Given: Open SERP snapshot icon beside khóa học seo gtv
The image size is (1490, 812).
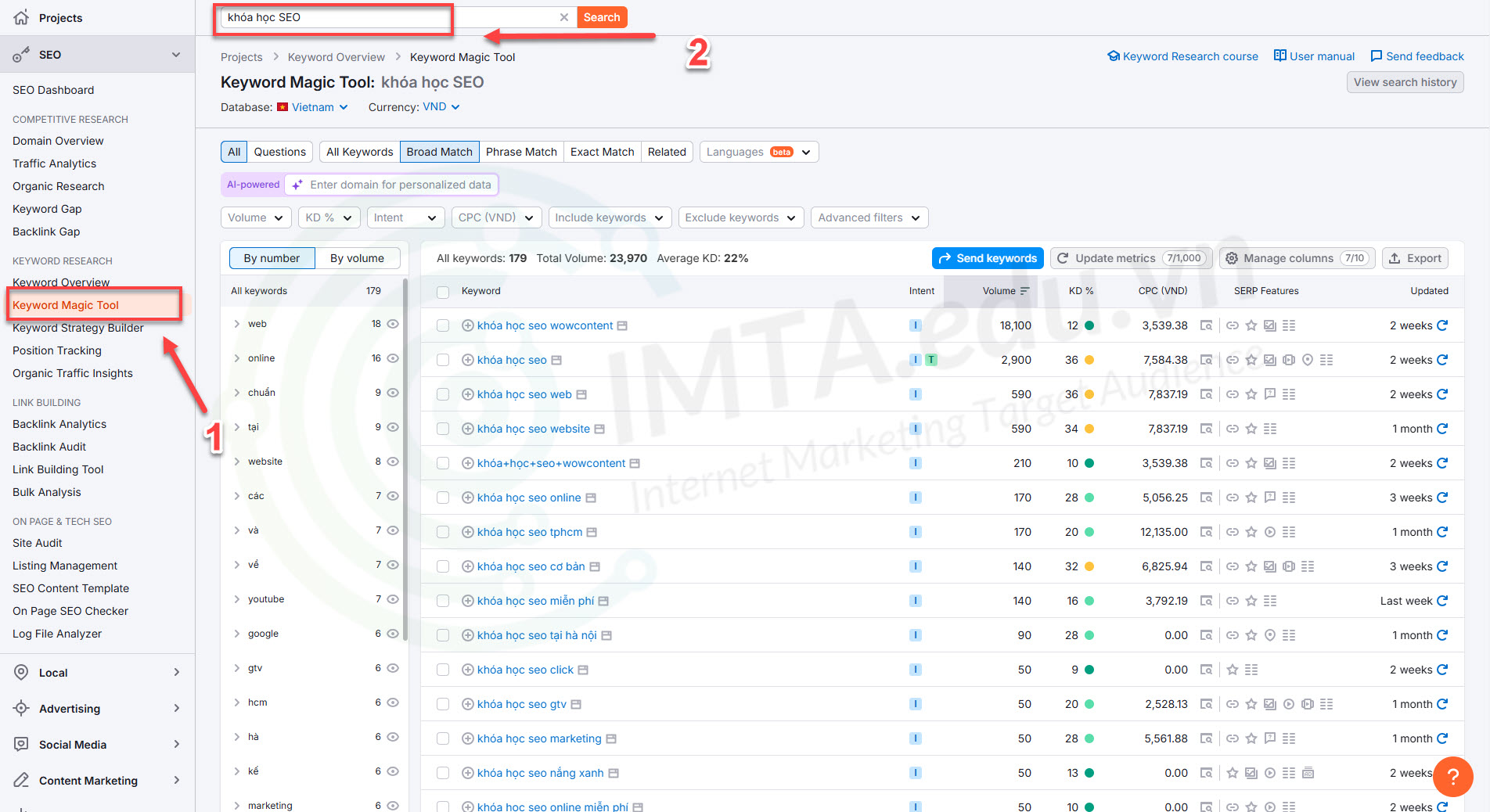Looking at the screenshot, I should (576, 704).
